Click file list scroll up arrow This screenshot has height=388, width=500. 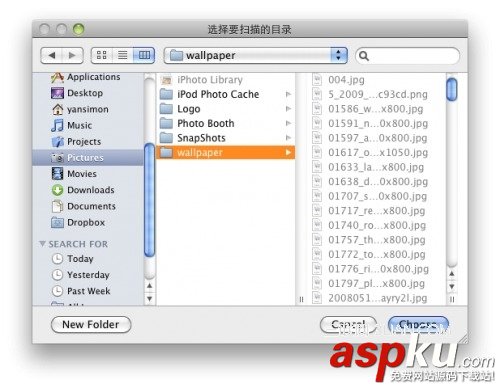coord(452,274)
